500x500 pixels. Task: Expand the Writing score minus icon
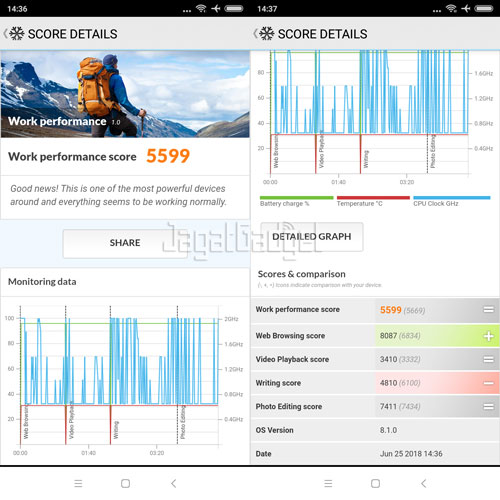489,383
